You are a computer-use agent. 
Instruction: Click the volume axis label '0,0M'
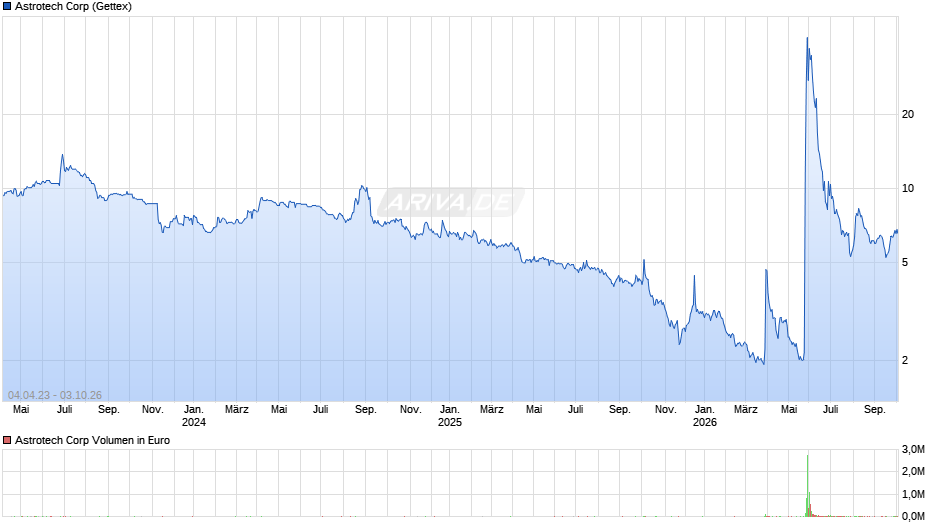[913, 516]
